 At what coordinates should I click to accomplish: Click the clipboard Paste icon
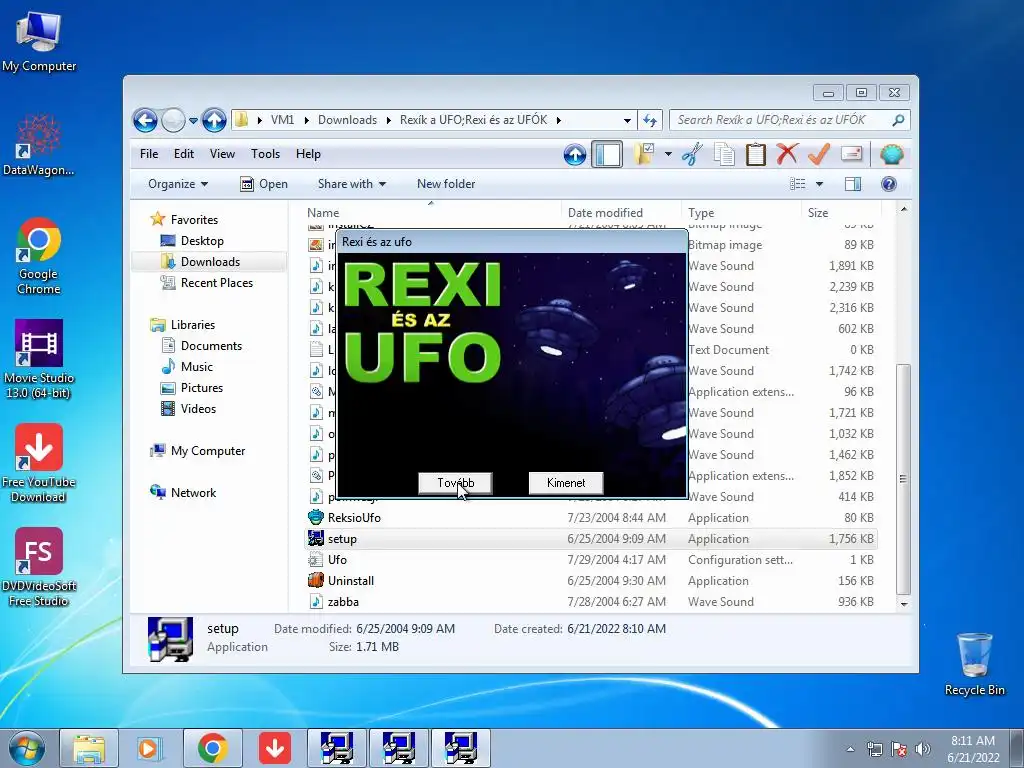(756, 155)
